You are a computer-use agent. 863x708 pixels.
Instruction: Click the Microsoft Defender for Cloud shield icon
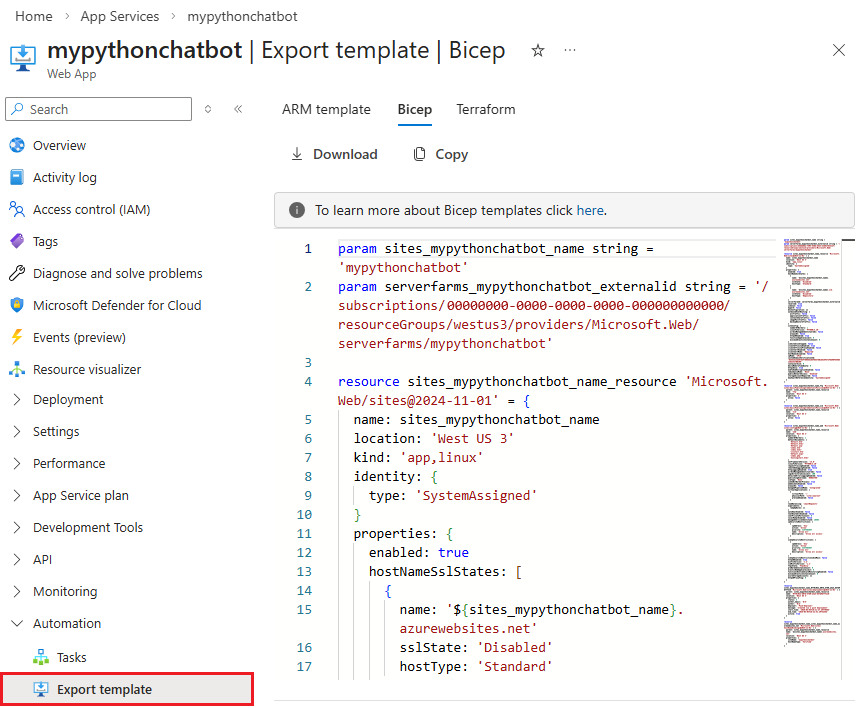tap(17, 305)
